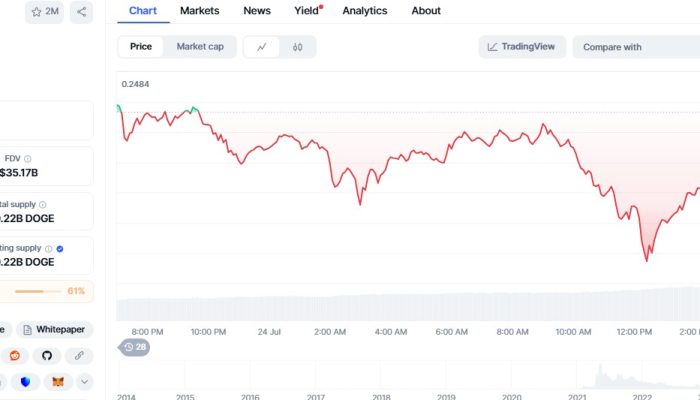Select the Price chart toggle
The height and width of the screenshot is (400, 700).
tap(141, 46)
